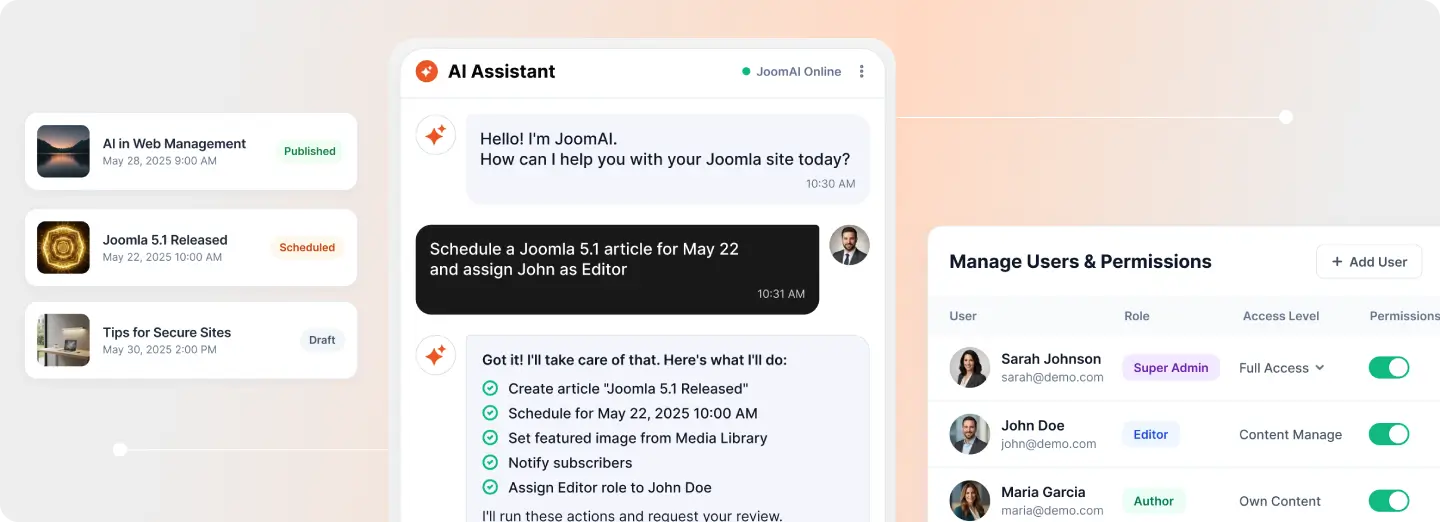Click the sarah@demo.com email address

tap(1052, 377)
